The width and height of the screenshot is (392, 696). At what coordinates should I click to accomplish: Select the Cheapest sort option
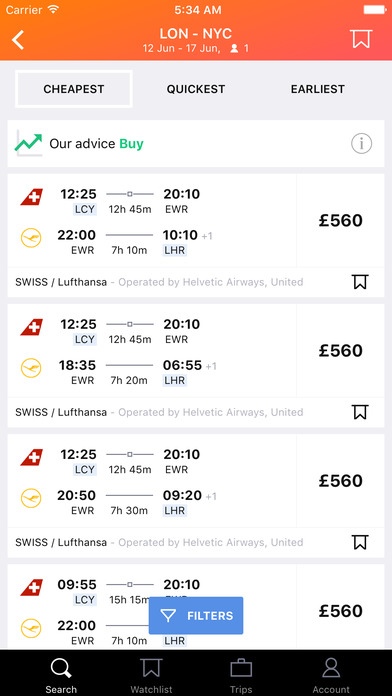[x=74, y=89]
